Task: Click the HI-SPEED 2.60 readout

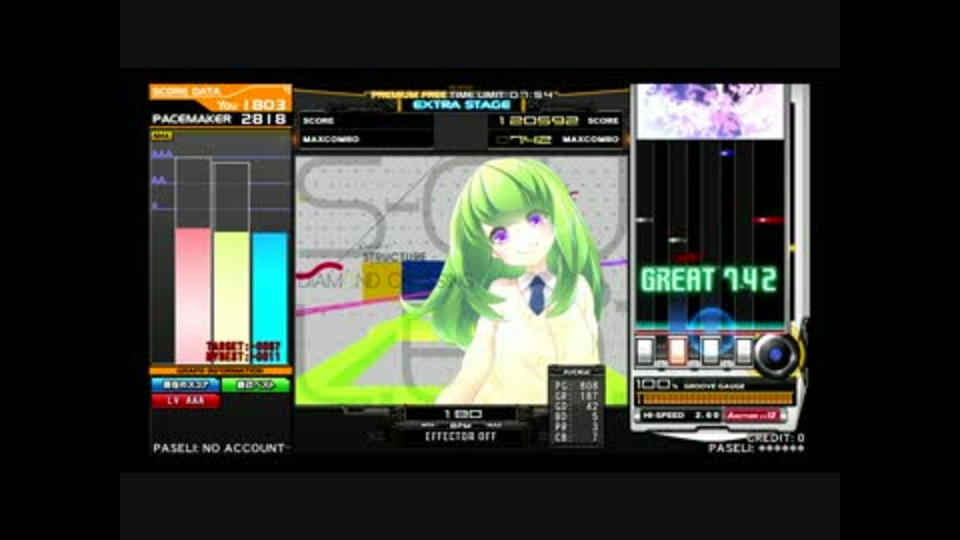Action: coord(681,415)
